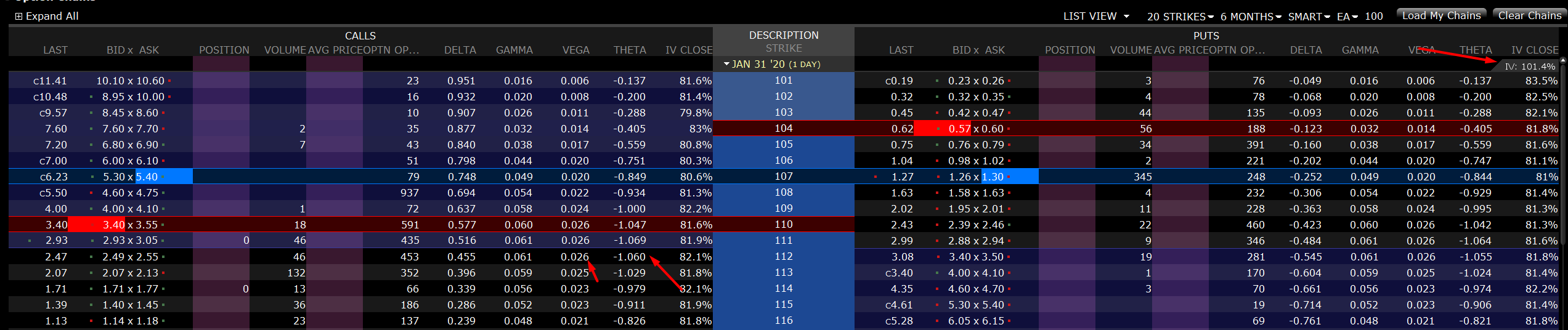Click the CALLS DELTA column header

[x=460, y=50]
